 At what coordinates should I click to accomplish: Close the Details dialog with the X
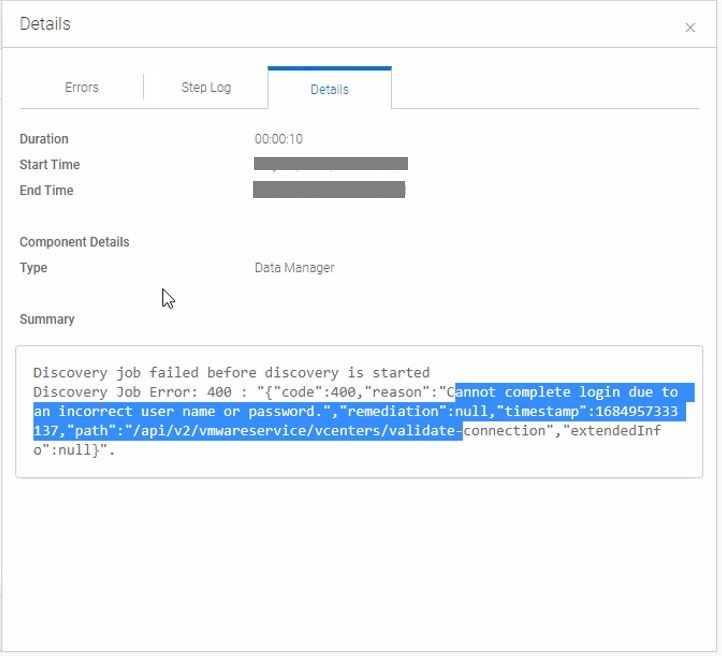point(690,28)
